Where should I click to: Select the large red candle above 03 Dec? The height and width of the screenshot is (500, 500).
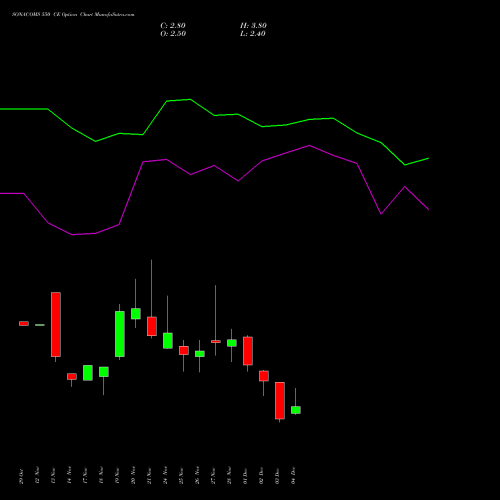coord(280,401)
